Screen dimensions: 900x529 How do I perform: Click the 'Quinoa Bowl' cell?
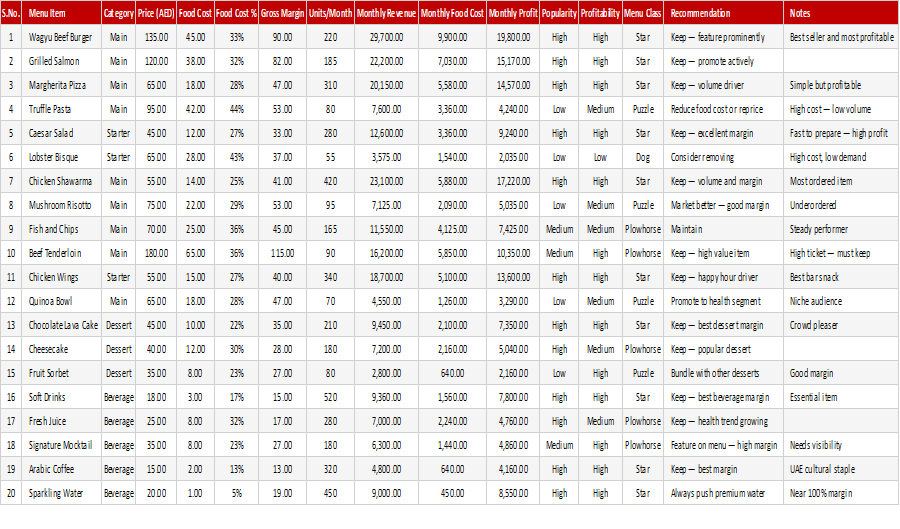[x=61, y=301]
